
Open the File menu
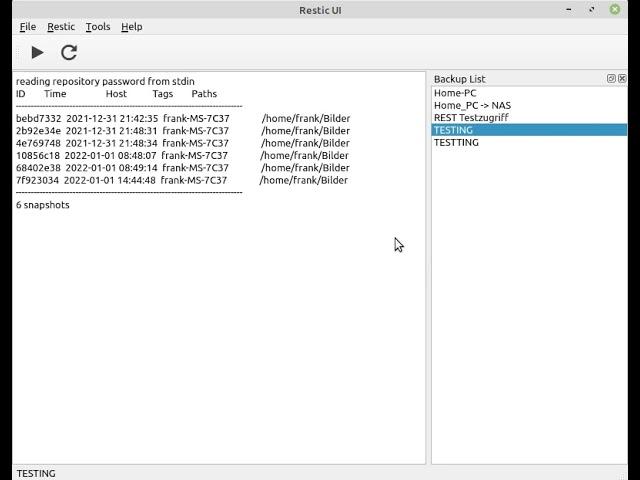(28, 27)
